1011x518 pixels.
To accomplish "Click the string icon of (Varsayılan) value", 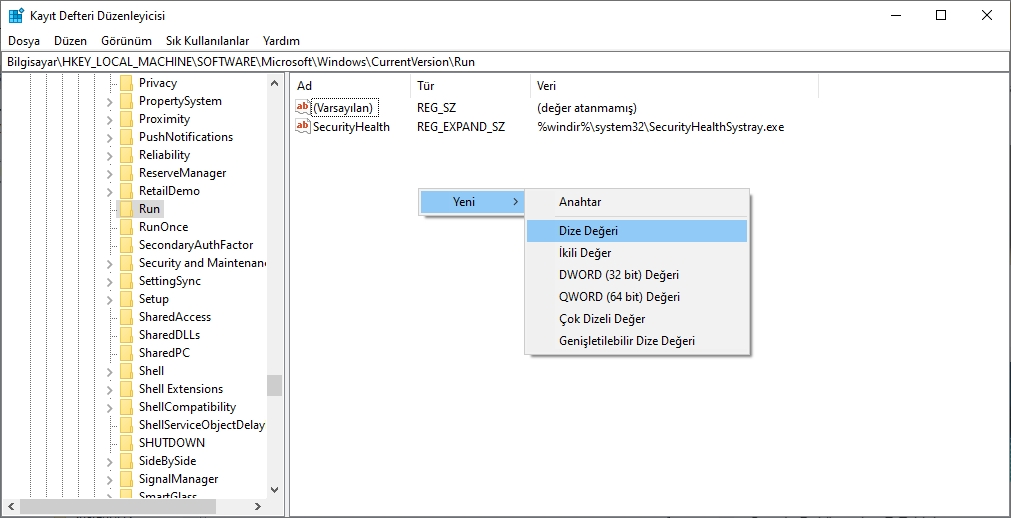I will pyautogui.click(x=302, y=107).
